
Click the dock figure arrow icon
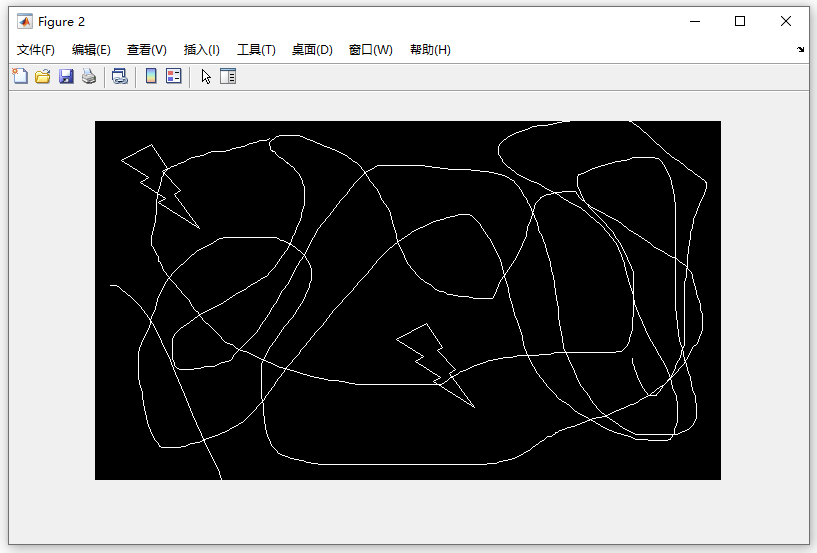pos(800,50)
